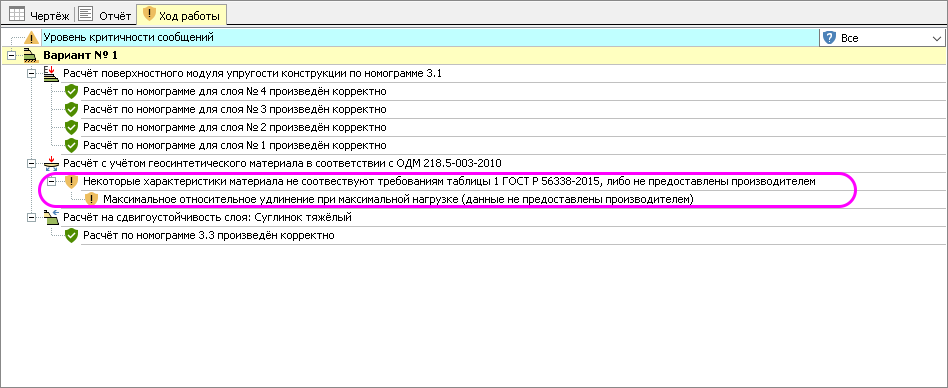The image size is (948, 388).
Task: Click green check for слоя № 3
Action: coord(72,109)
